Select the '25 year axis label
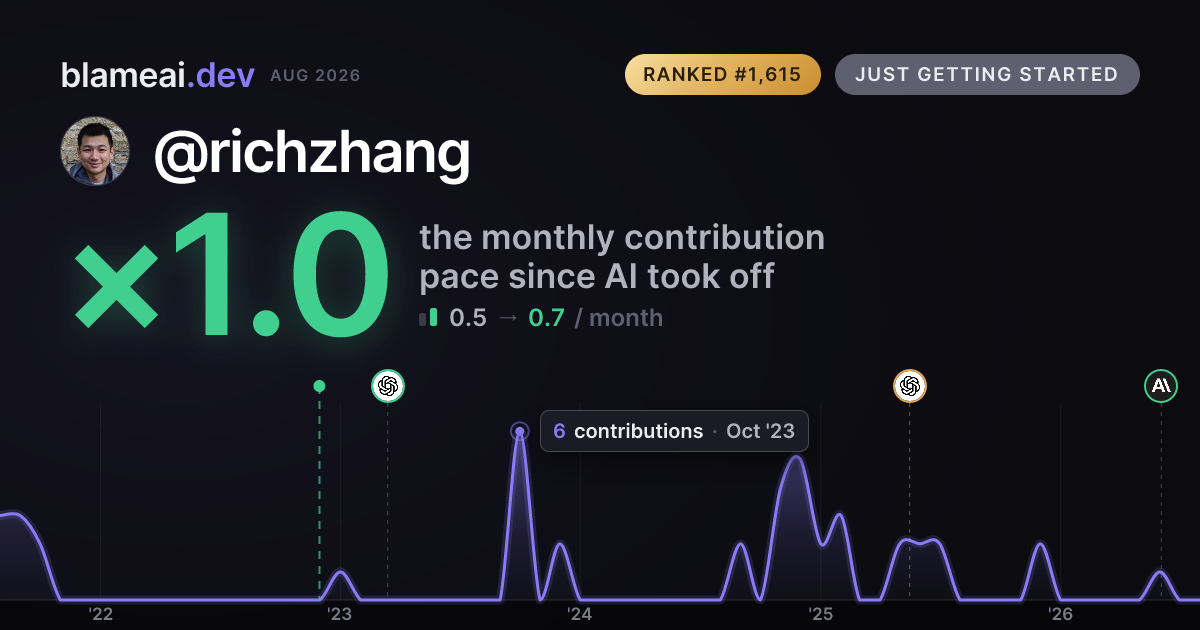The image size is (1200, 630). 820,614
